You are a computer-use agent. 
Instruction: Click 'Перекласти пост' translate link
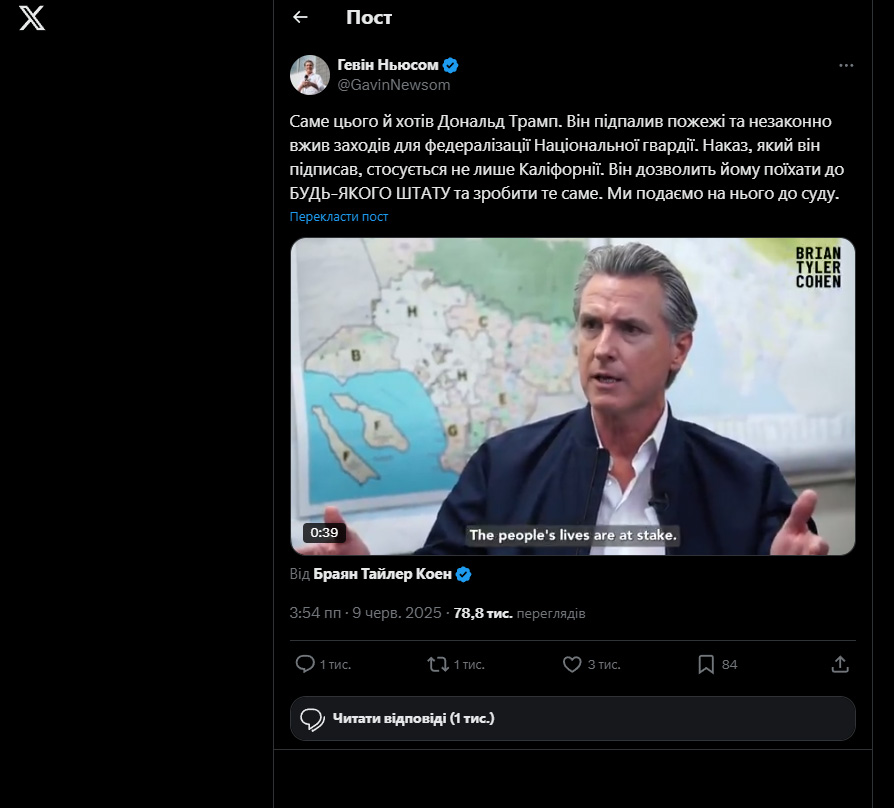tap(339, 217)
